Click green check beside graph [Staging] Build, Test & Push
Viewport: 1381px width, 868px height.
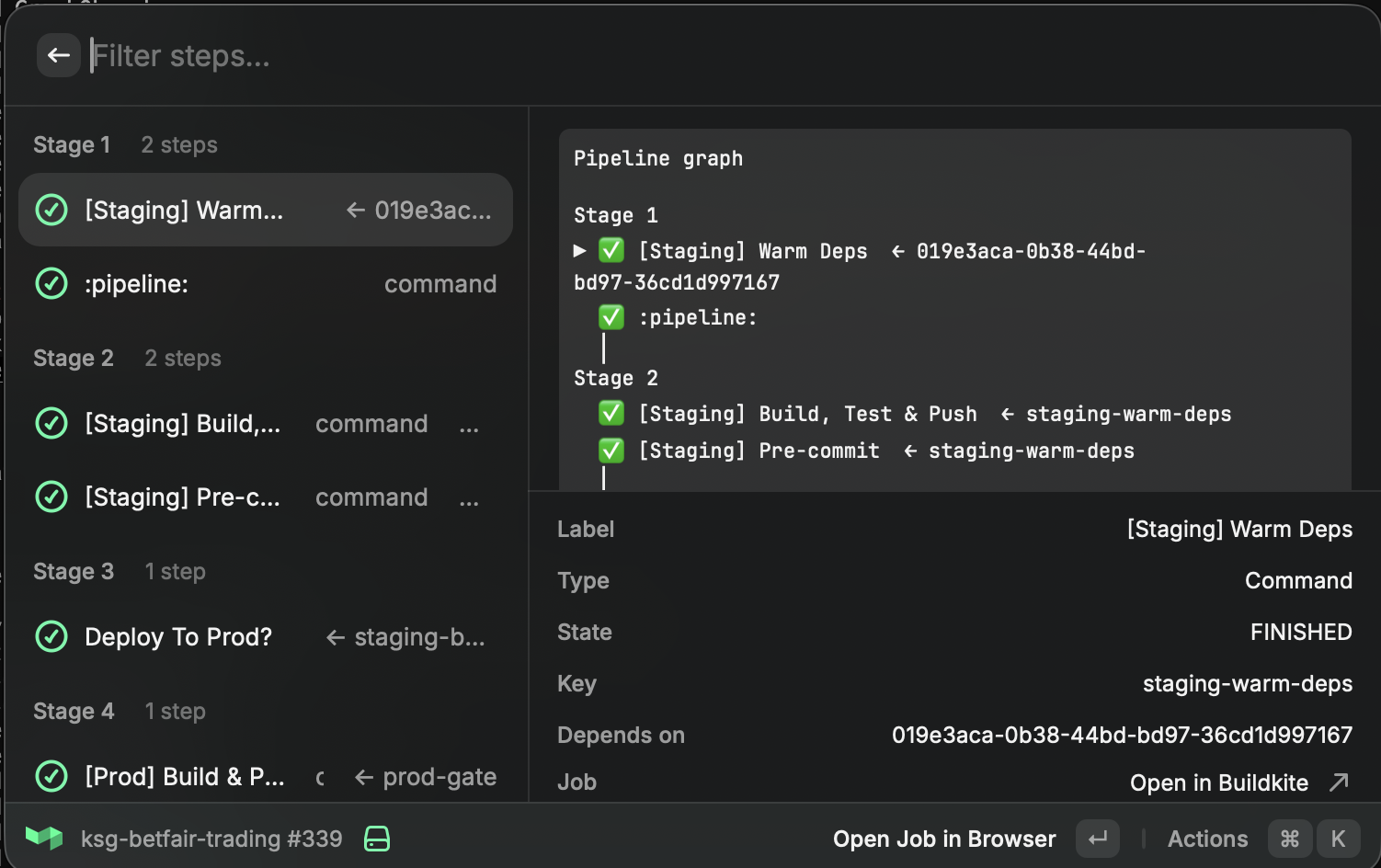click(x=611, y=414)
